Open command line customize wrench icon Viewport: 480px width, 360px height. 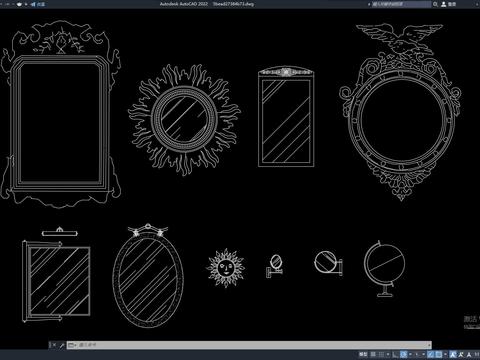point(62,345)
